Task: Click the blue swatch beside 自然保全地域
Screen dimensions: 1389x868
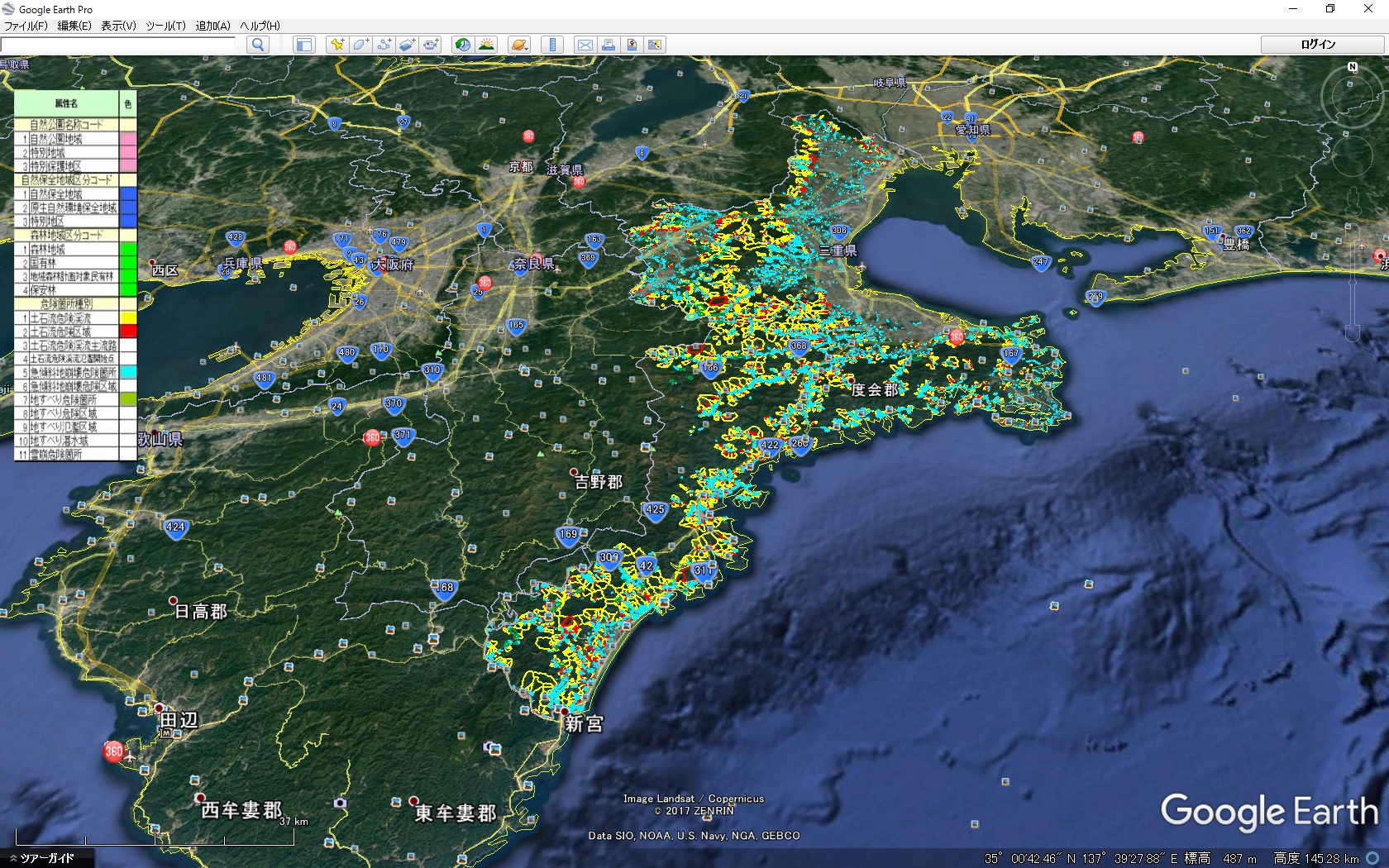Action: point(128,193)
